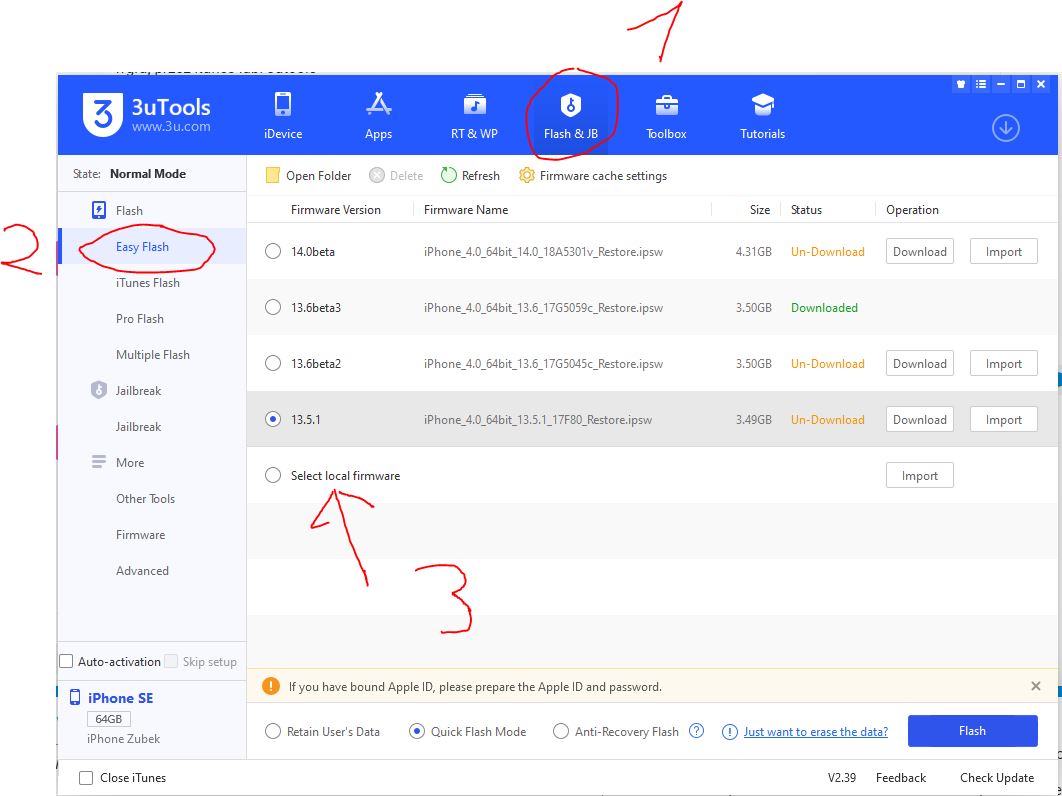Sort by the Firmware Version column header
This screenshot has width=1062, height=796.
[x=336, y=210]
